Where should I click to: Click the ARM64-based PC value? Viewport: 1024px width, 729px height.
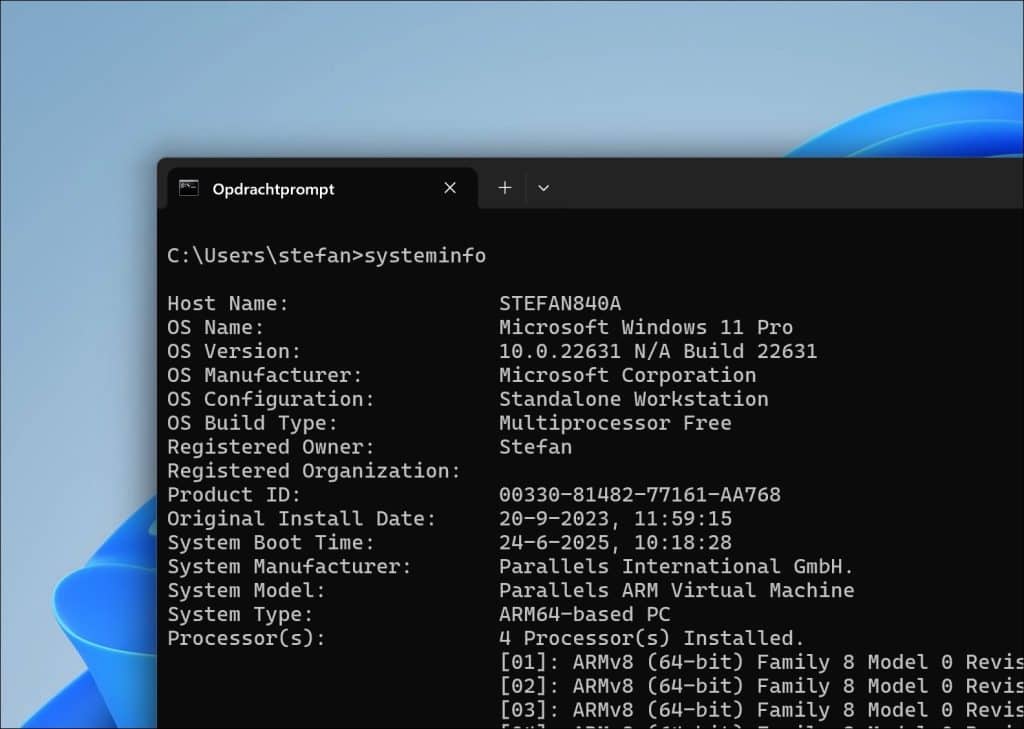point(584,615)
